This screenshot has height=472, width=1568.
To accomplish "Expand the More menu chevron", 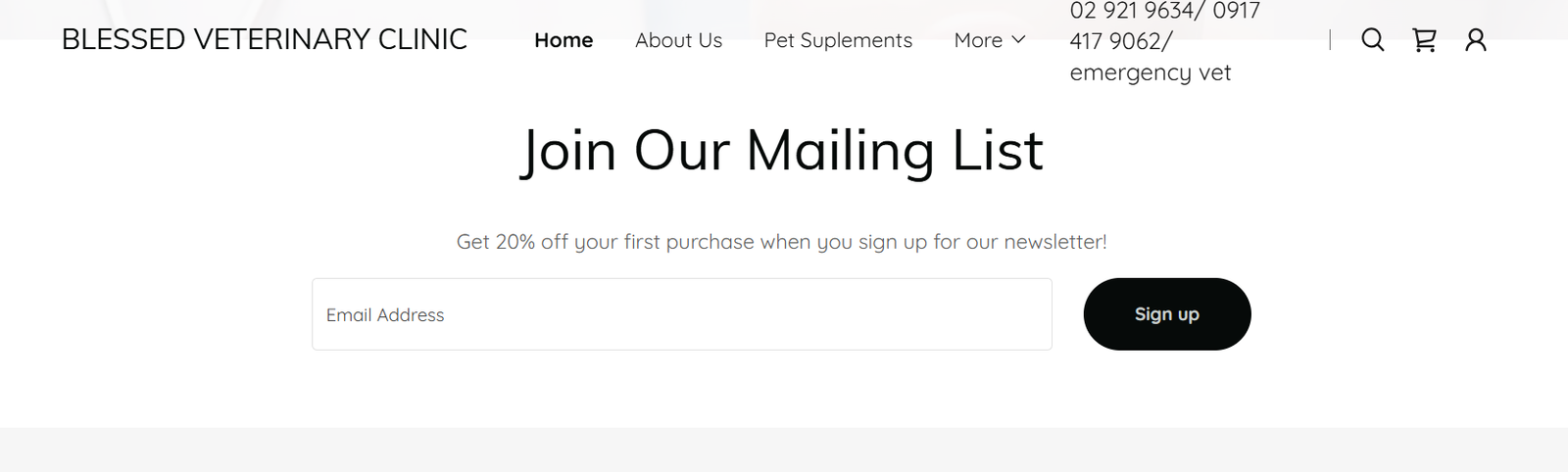I will 1018,40.
